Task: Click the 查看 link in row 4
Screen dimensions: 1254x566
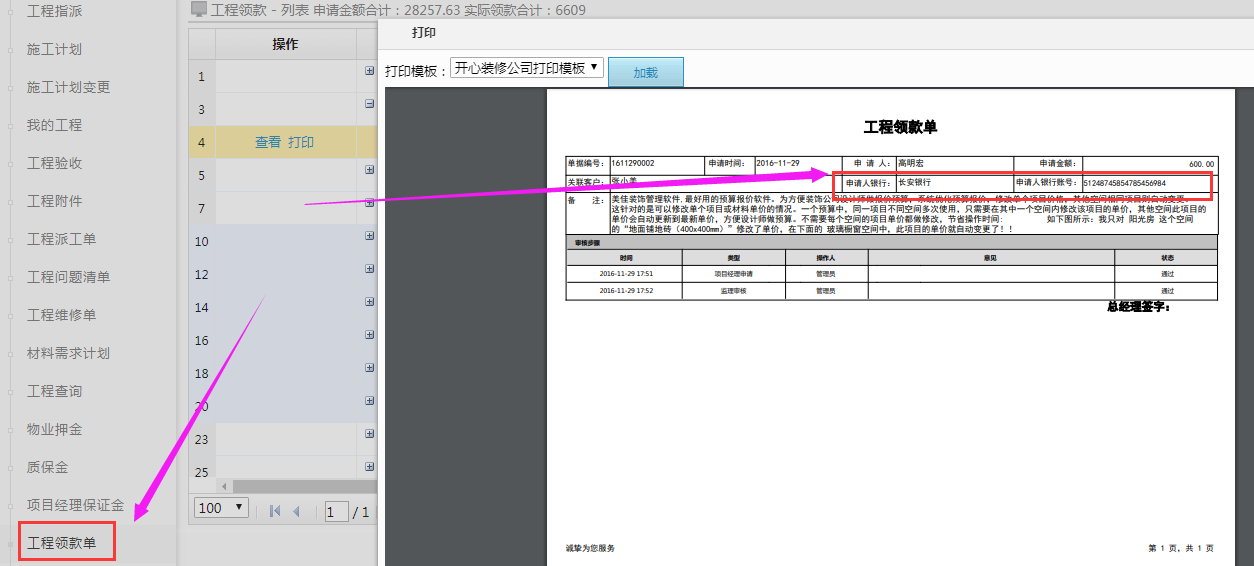Action: pyautogui.click(x=268, y=142)
